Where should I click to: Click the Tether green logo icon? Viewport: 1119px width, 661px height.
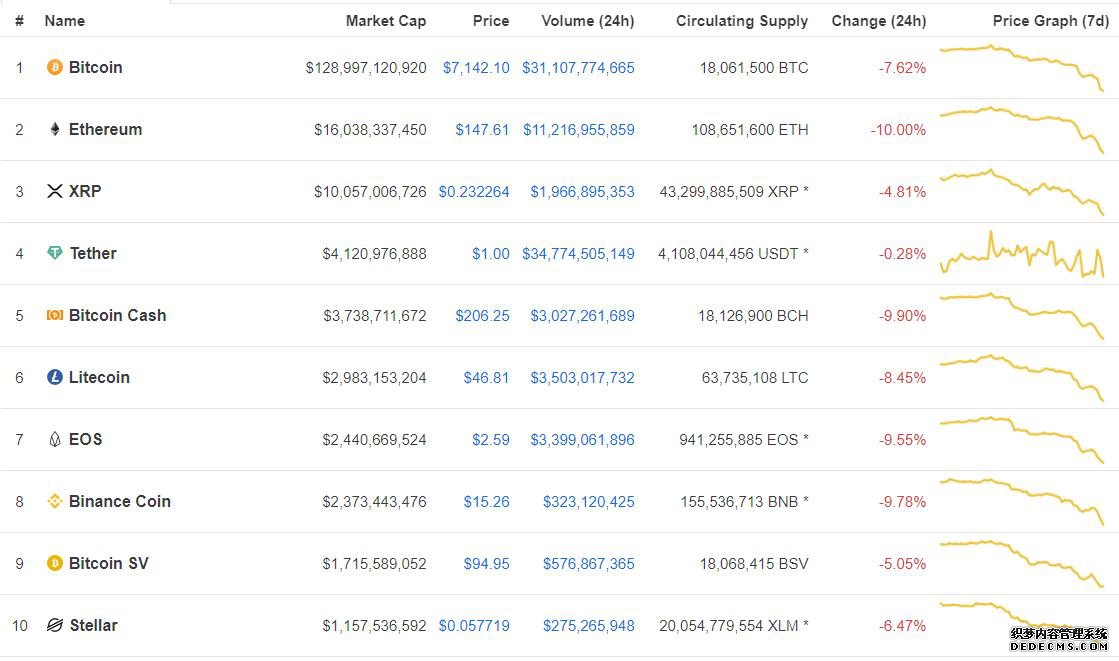coord(55,254)
